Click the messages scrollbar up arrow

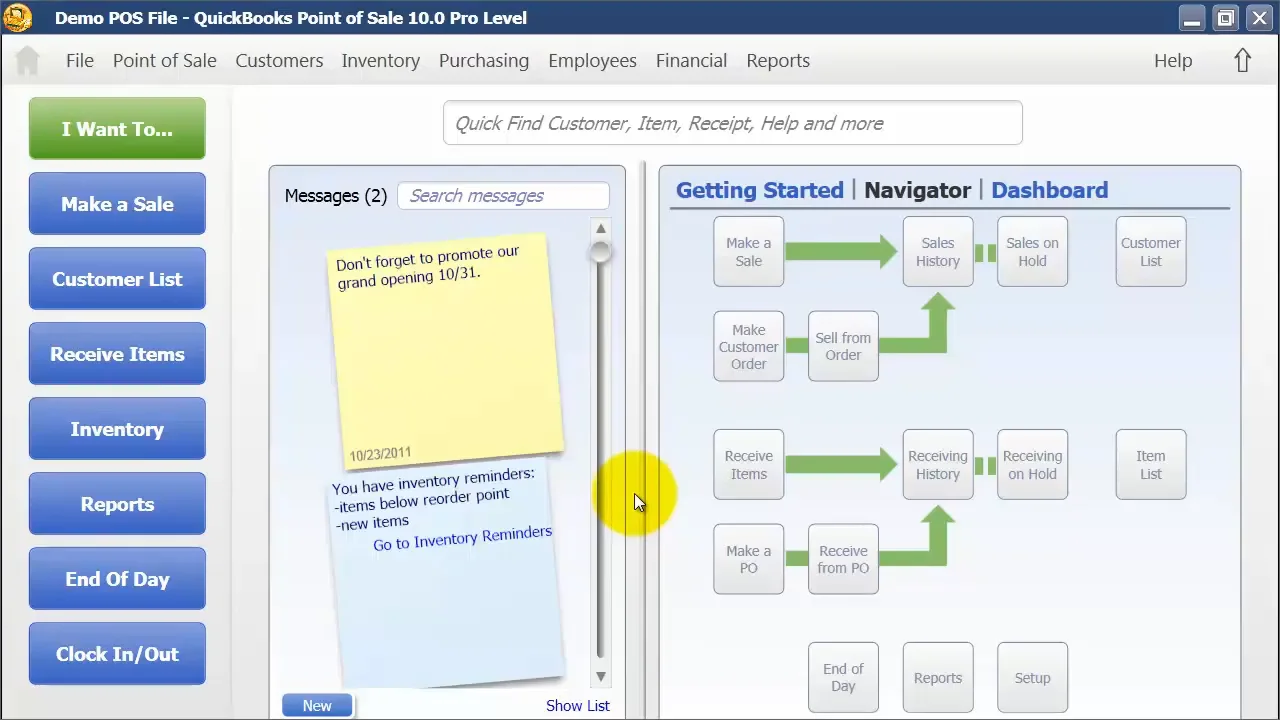pyautogui.click(x=601, y=228)
